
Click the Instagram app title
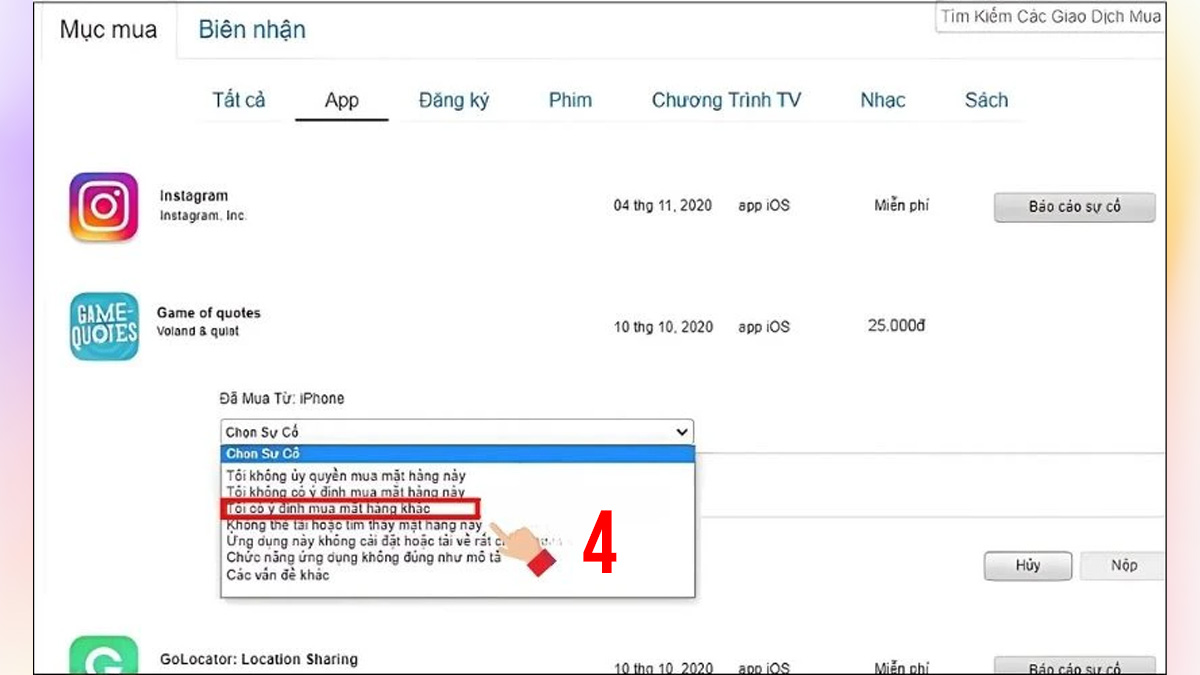194,196
